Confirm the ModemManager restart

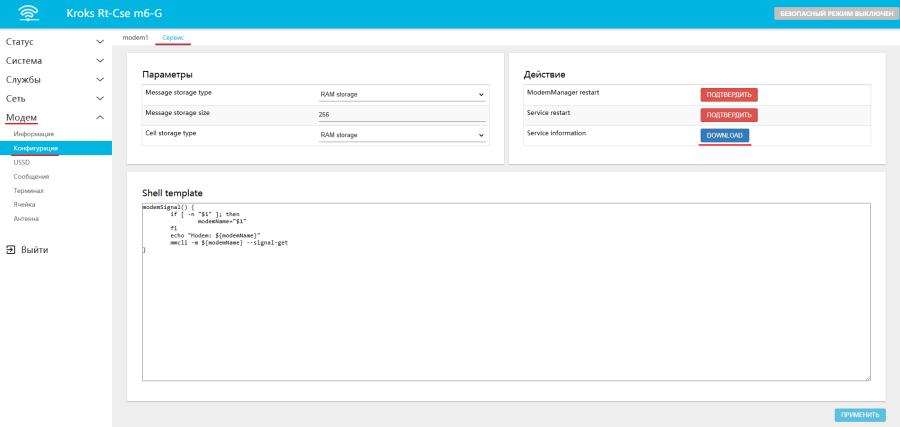pyautogui.click(x=728, y=95)
